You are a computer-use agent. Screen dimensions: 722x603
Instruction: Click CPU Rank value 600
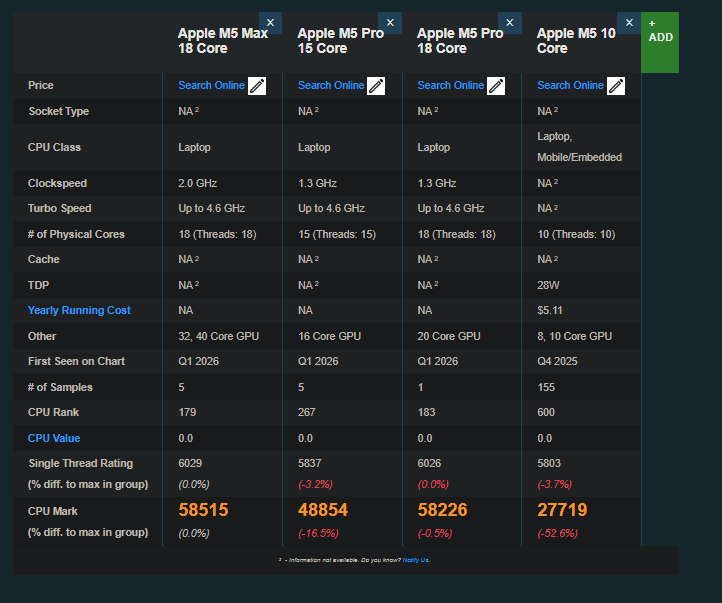tap(546, 412)
